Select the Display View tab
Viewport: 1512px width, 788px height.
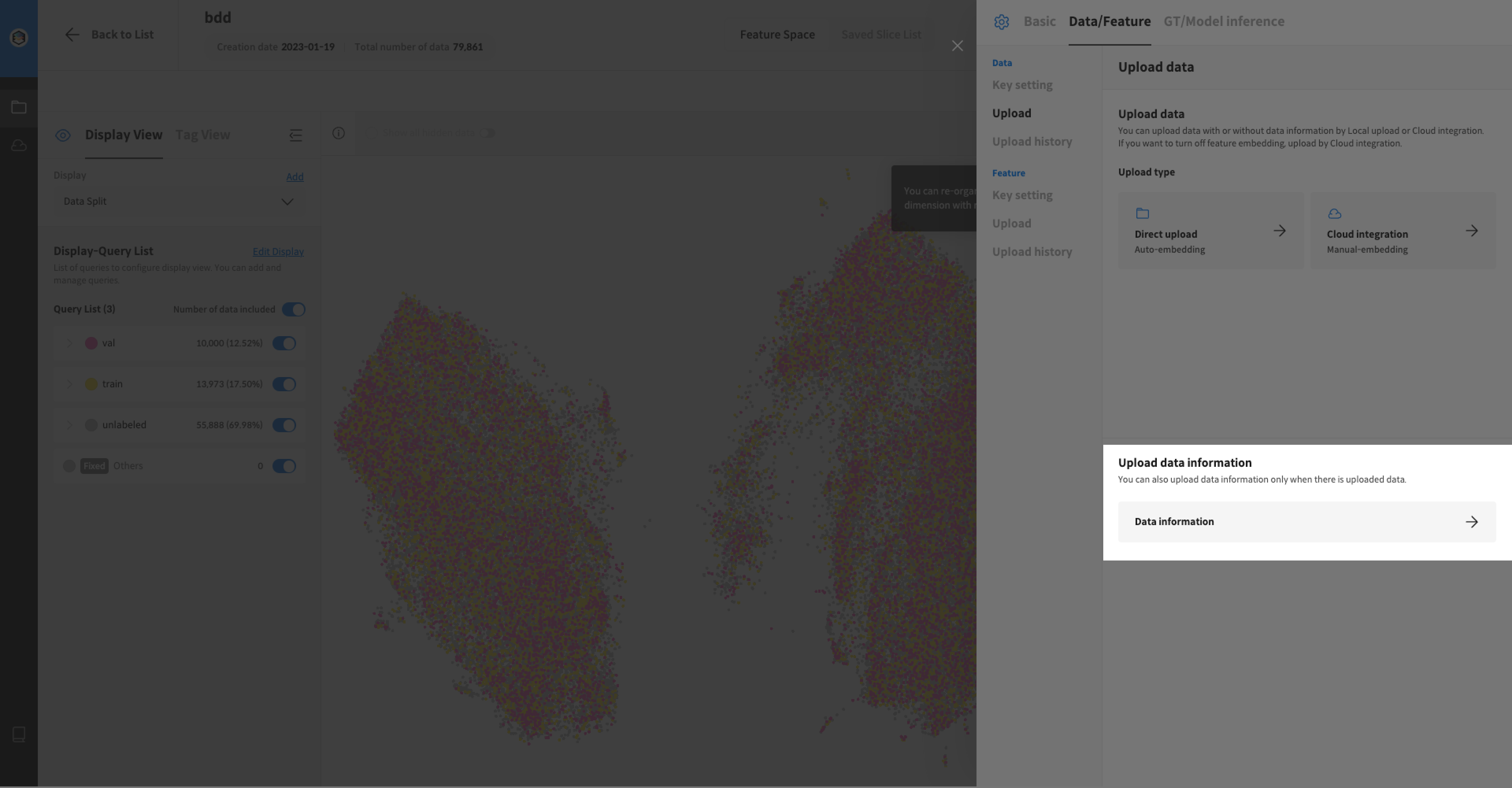coord(124,135)
